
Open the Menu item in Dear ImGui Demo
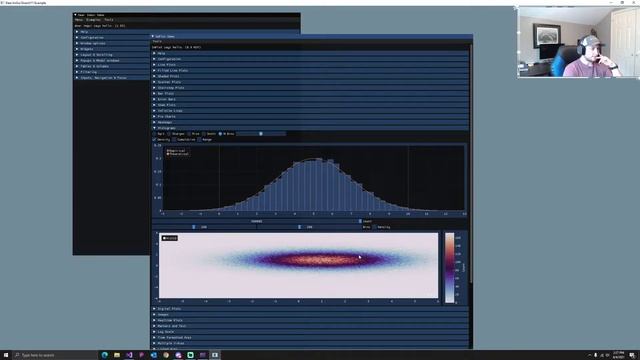pyautogui.click(x=79, y=20)
